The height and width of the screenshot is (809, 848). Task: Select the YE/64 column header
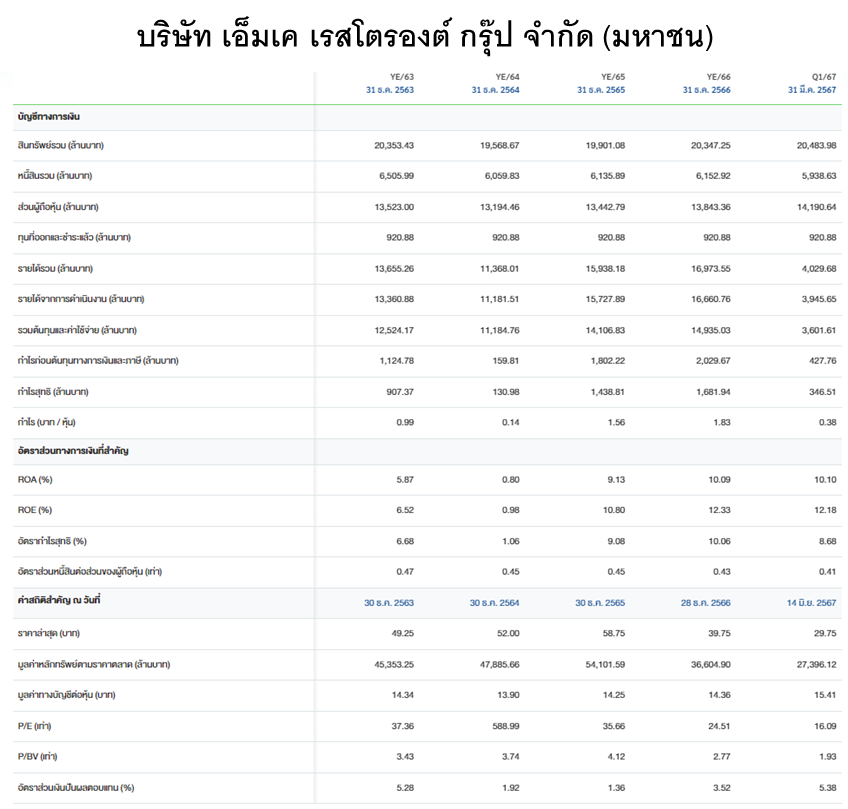[x=507, y=77]
